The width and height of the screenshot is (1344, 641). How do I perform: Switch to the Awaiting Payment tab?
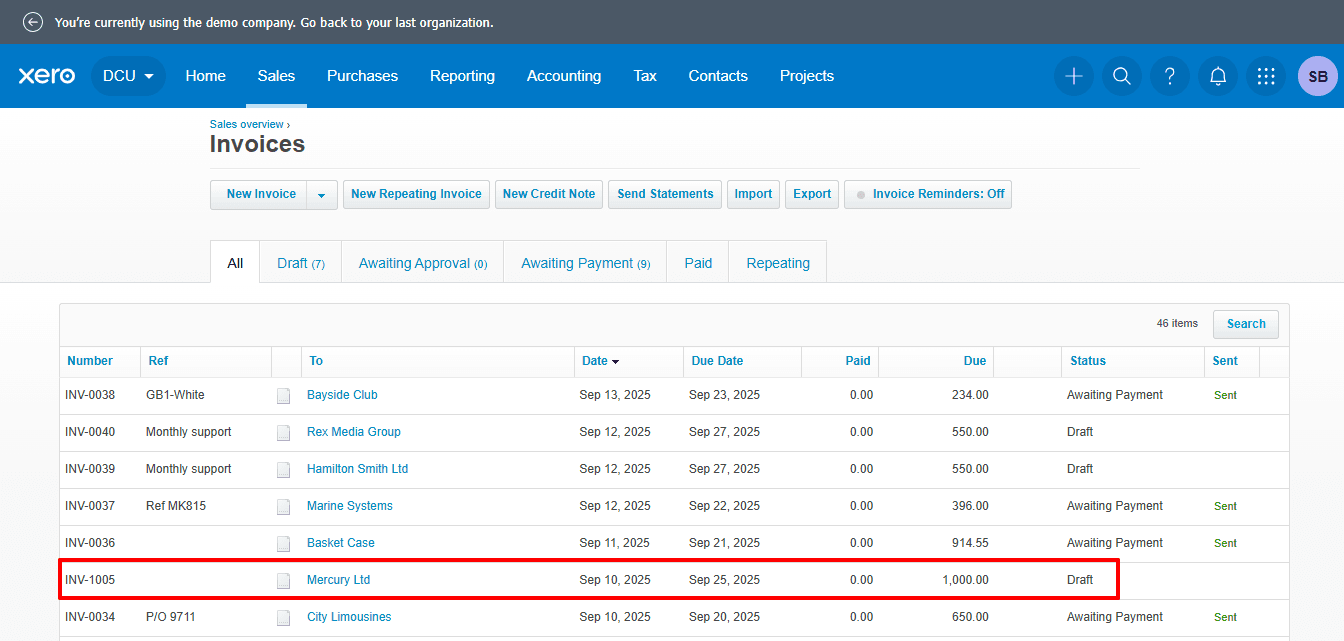click(585, 263)
